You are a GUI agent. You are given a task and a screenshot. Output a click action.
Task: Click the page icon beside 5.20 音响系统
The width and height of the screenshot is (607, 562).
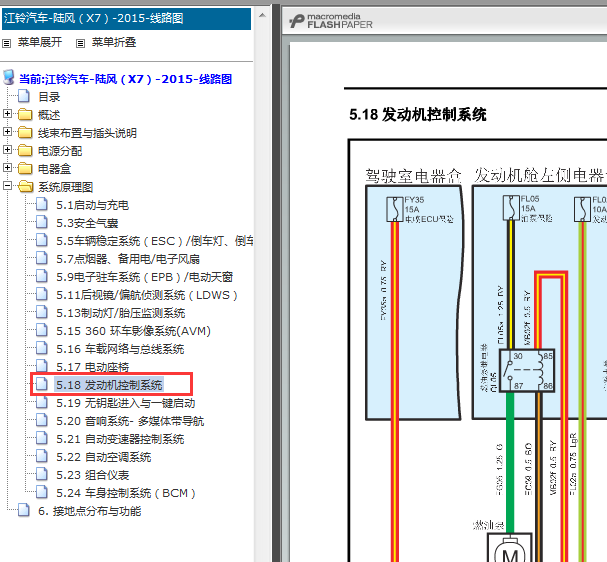tap(42, 420)
